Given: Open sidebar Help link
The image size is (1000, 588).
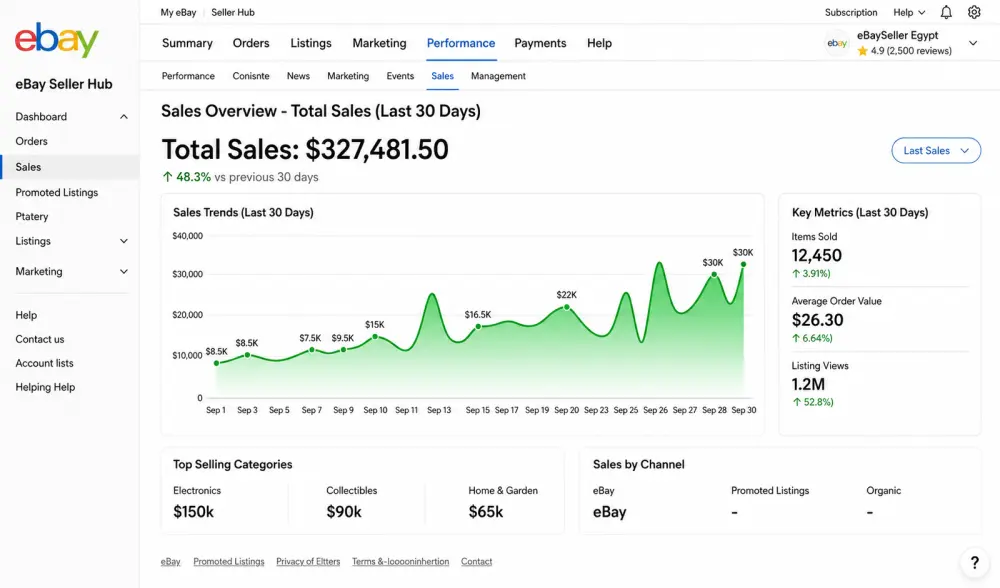Looking at the screenshot, I should point(26,315).
